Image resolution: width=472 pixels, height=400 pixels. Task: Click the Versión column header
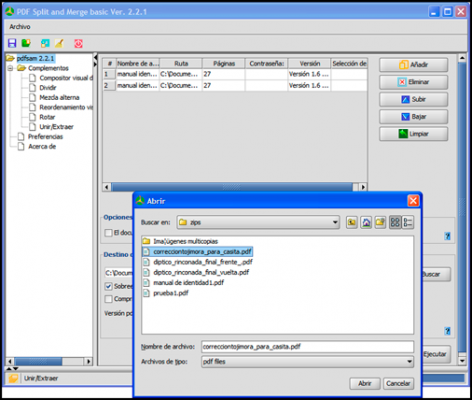[x=309, y=63]
